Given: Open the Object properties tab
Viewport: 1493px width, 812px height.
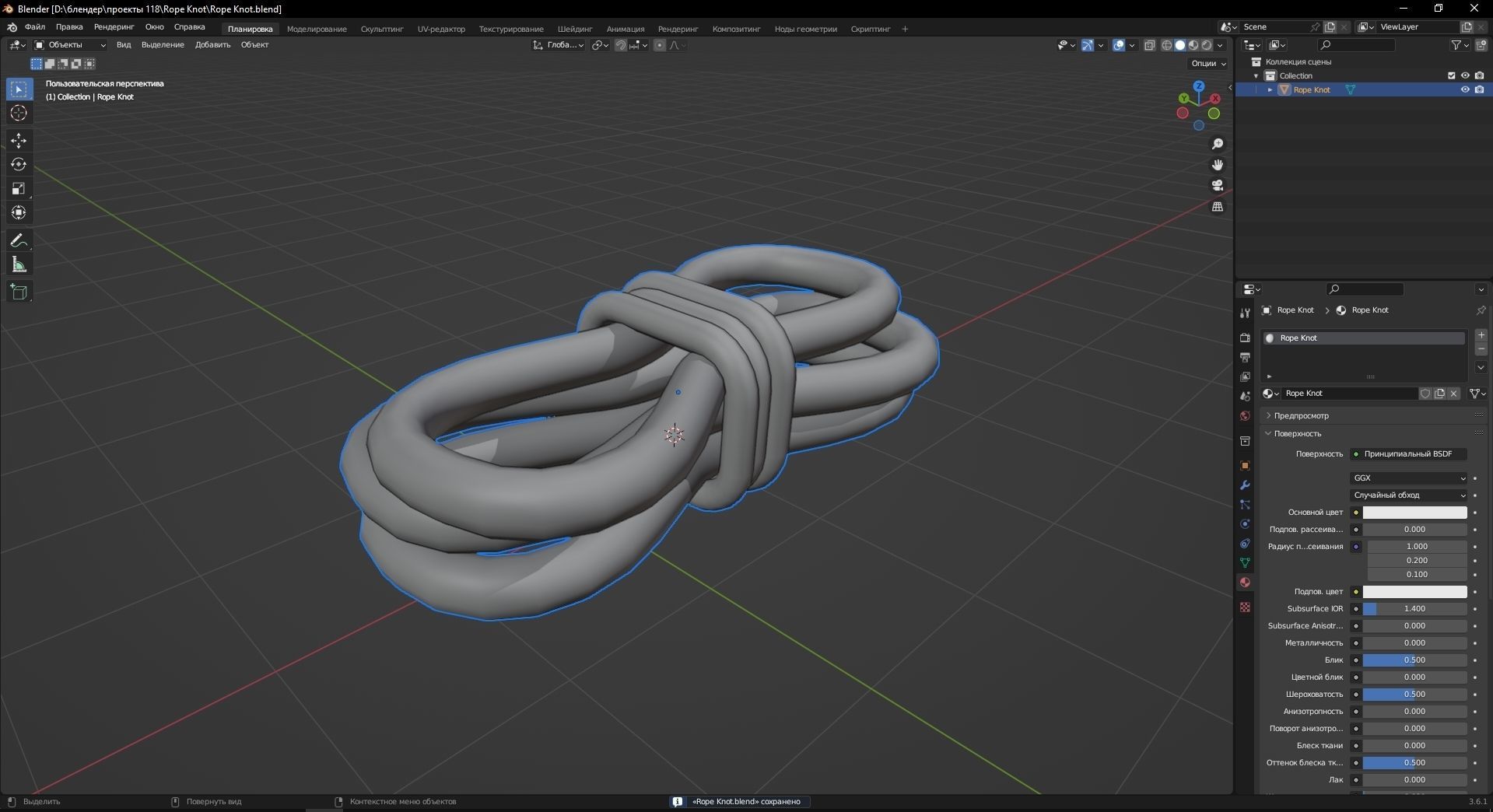Looking at the screenshot, I should tap(1245, 465).
